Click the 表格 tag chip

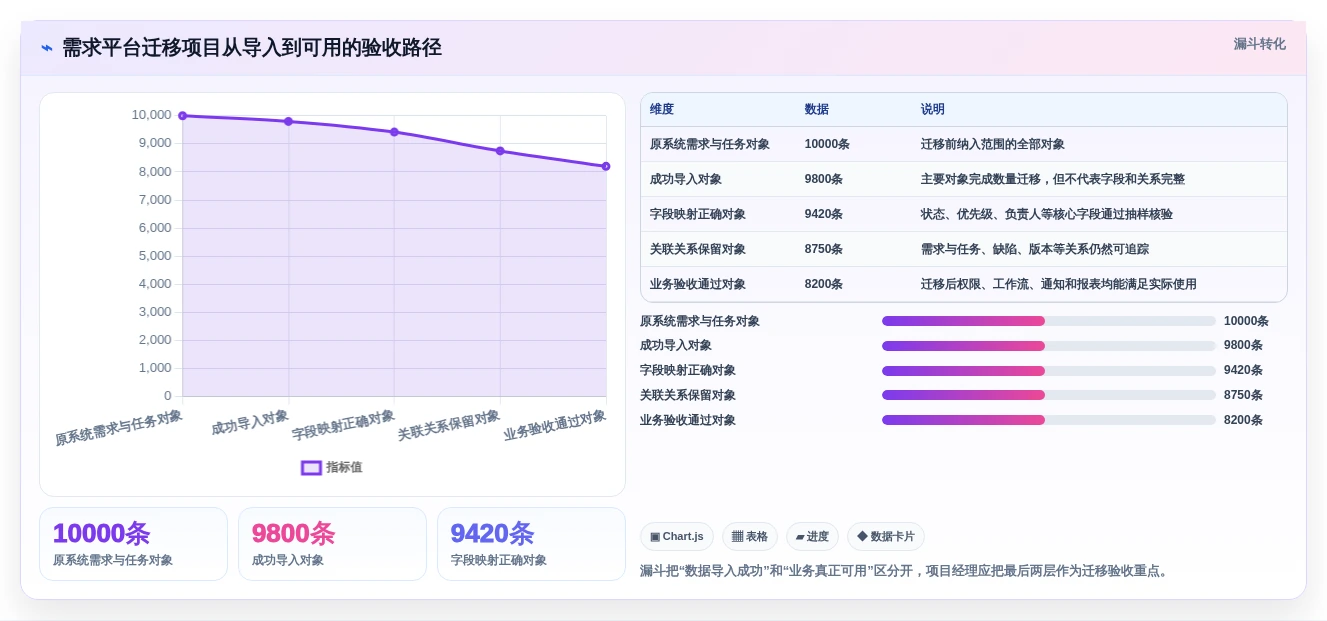click(750, 536)
